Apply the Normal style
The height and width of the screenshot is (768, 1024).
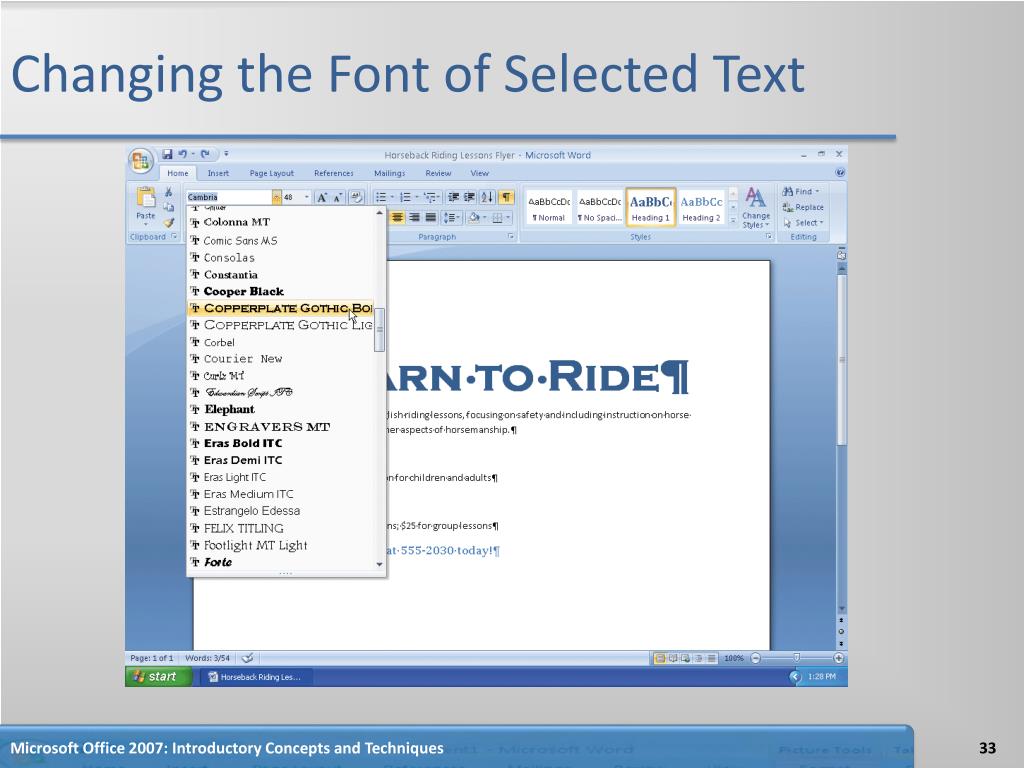[549, 208]
